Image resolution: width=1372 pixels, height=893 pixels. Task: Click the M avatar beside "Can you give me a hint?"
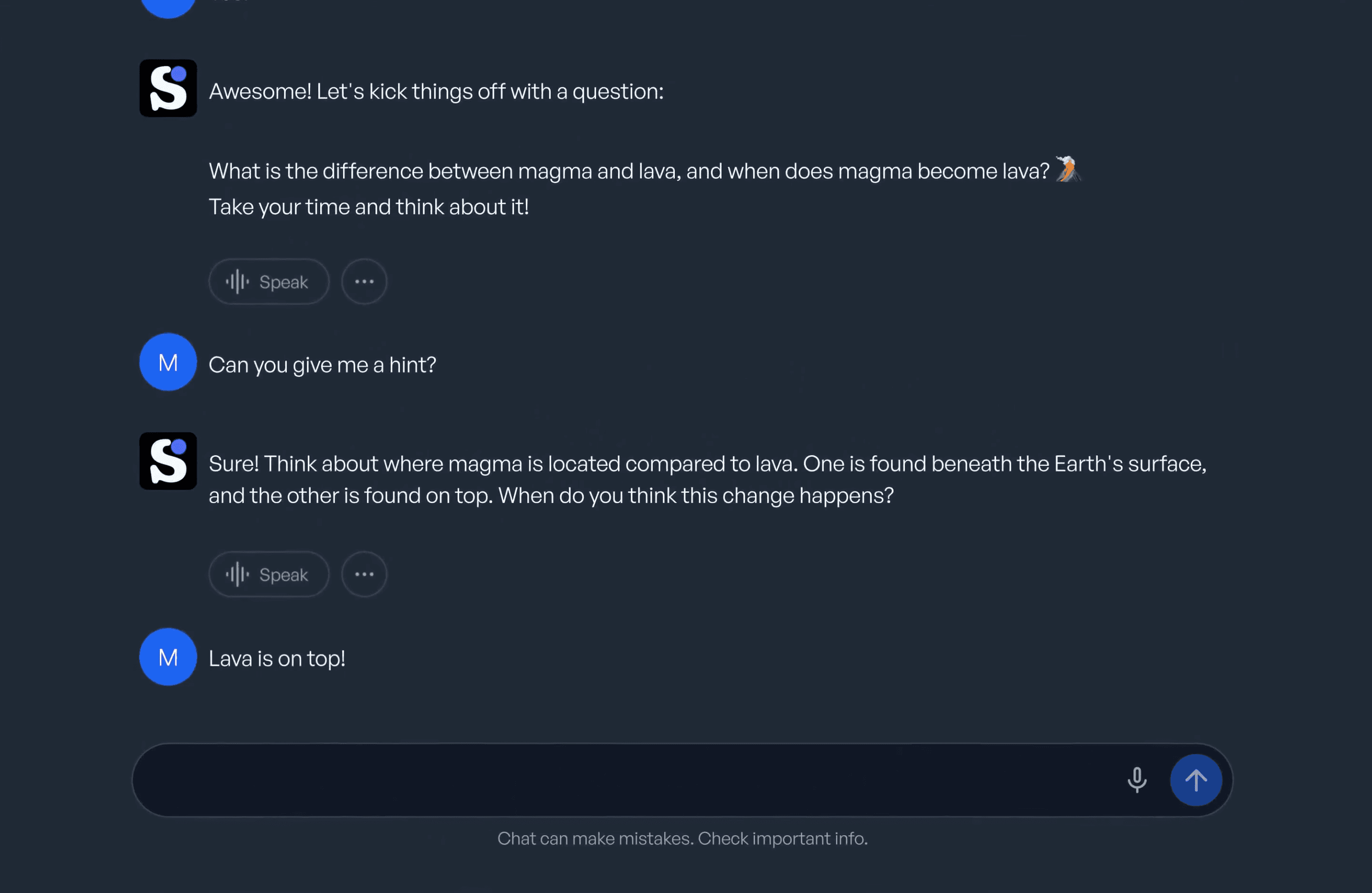tap(168, 362)
